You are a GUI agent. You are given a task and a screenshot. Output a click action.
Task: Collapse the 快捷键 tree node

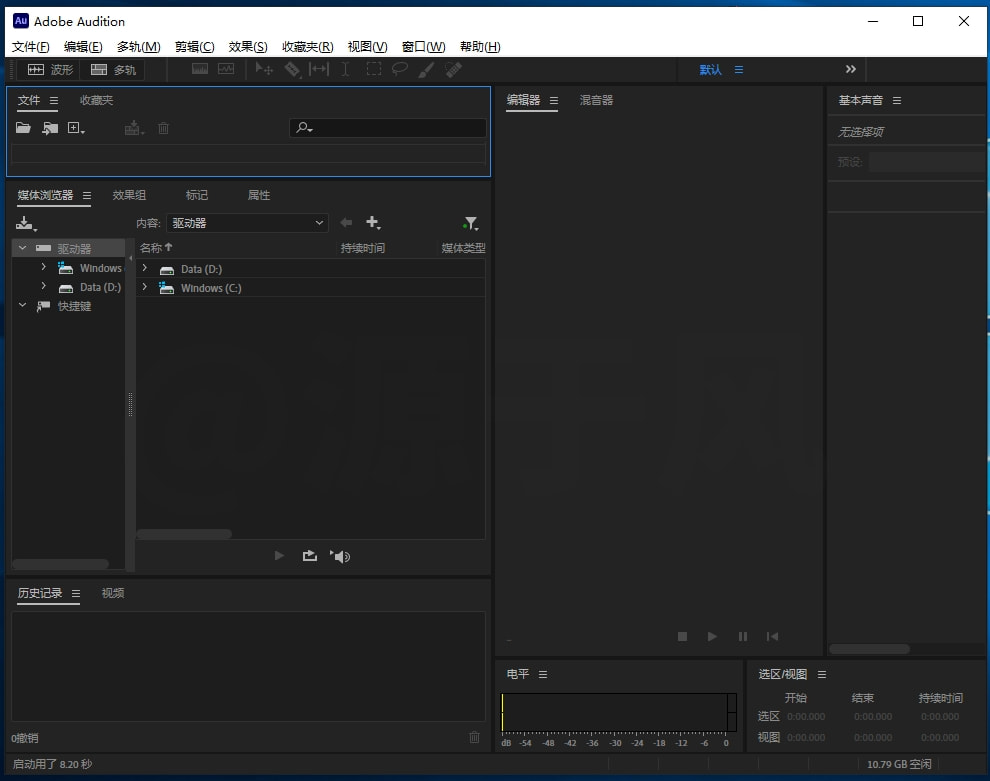pos(23,306)
